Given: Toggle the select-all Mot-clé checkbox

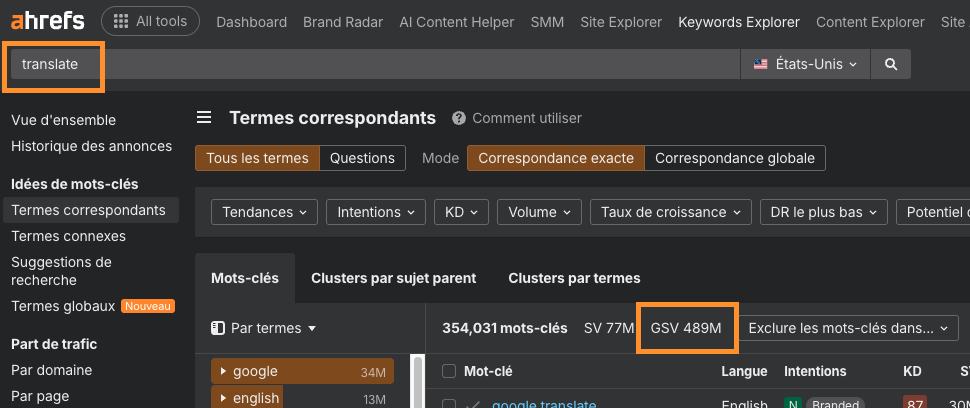Looking at the screenshot, I should pos(449,371).
